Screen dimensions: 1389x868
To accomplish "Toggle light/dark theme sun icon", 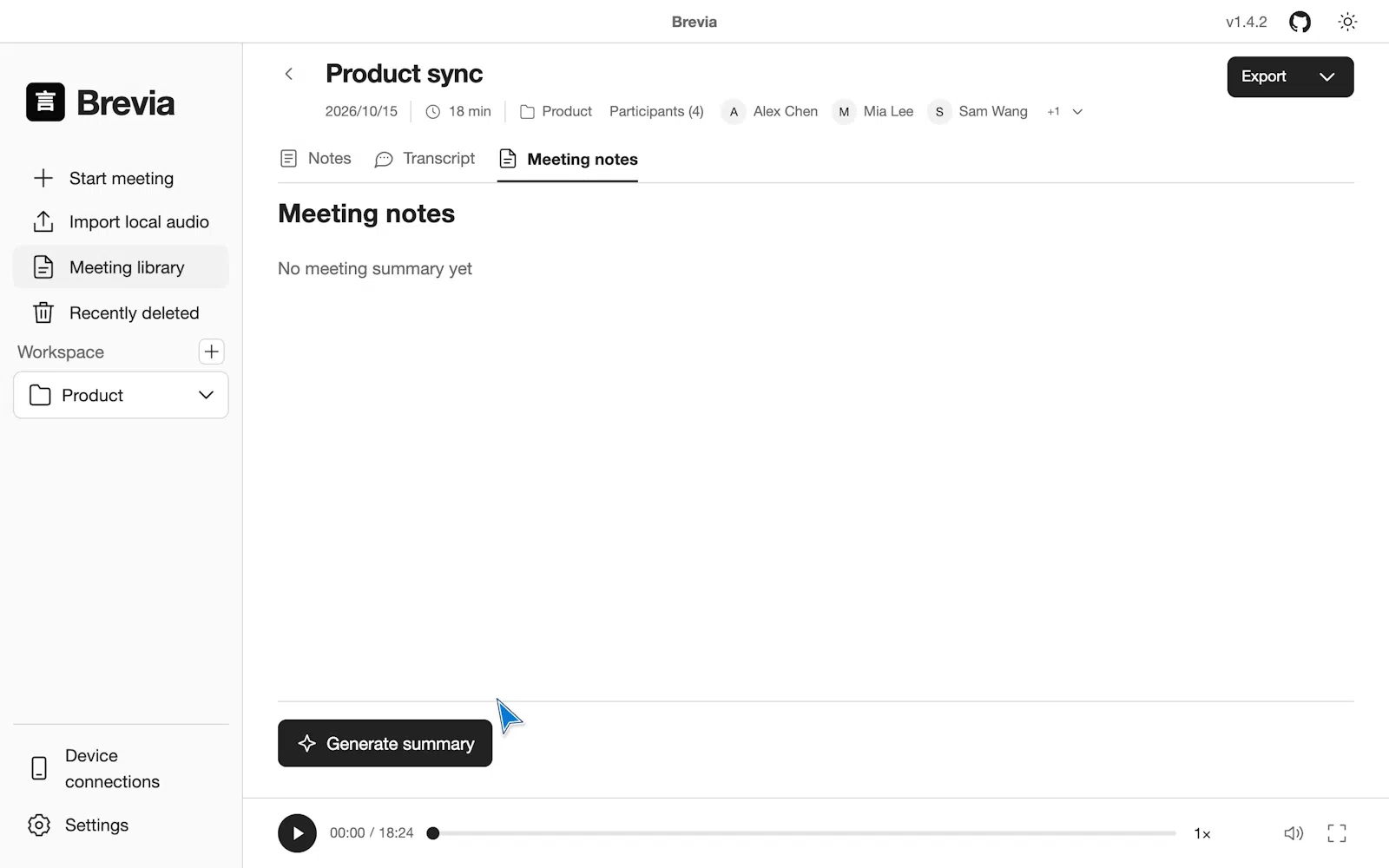I will coord(1347,22).
